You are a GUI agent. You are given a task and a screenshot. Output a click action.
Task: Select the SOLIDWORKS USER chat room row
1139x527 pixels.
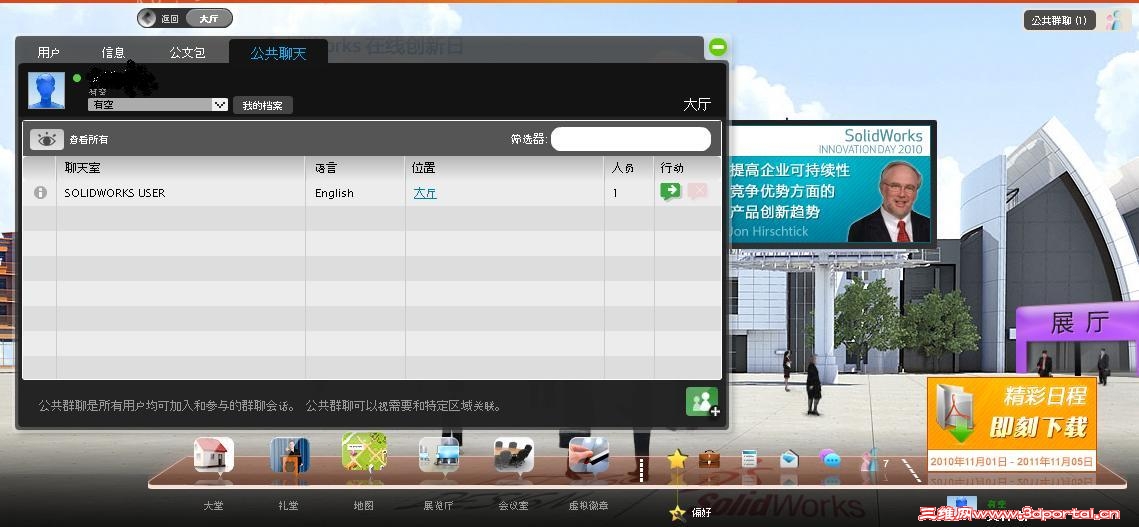coord(372,193)
